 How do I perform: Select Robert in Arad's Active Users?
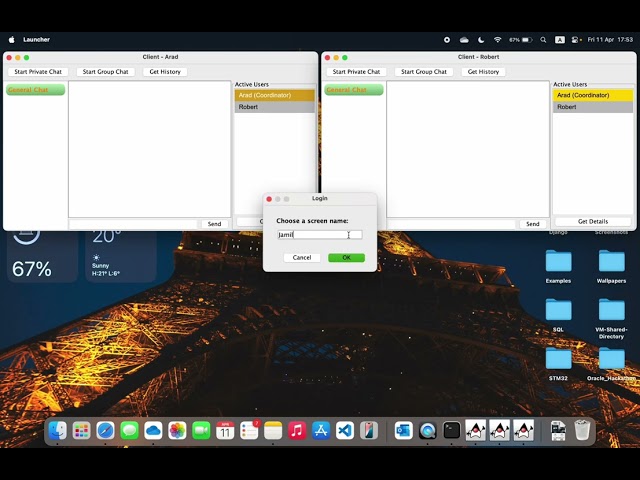click(274, 107)
